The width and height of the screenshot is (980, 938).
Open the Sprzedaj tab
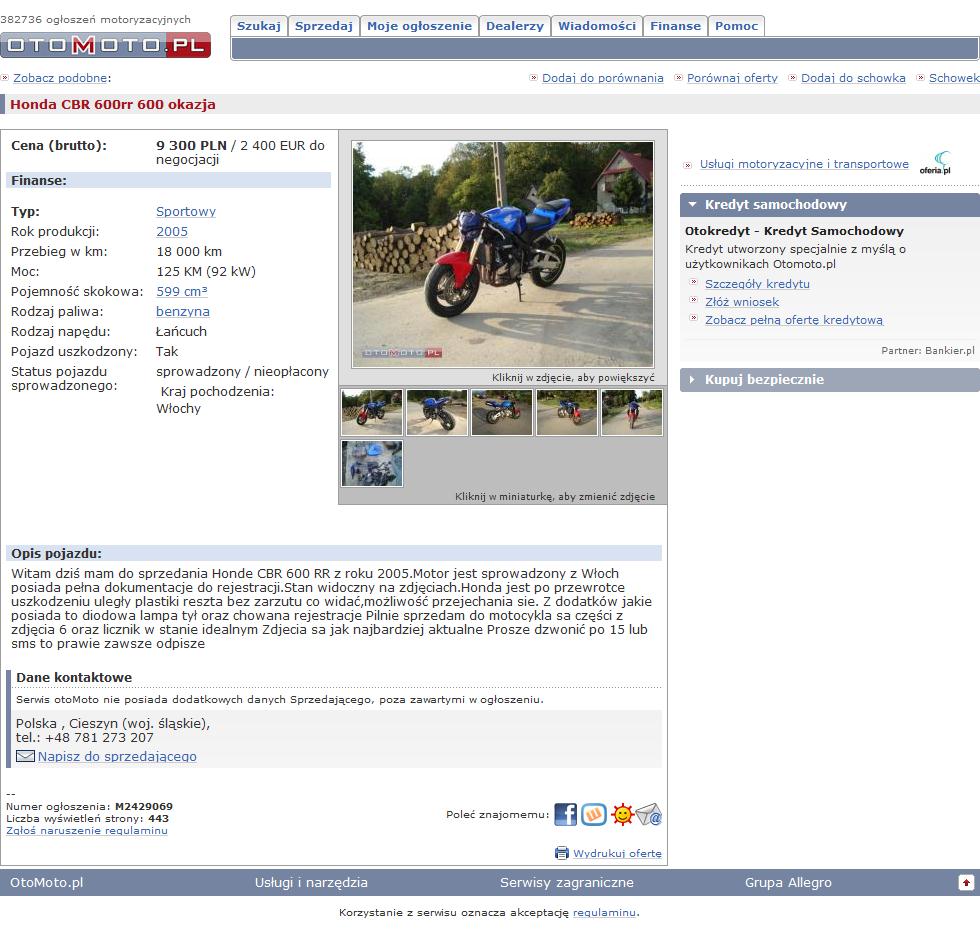324,26
